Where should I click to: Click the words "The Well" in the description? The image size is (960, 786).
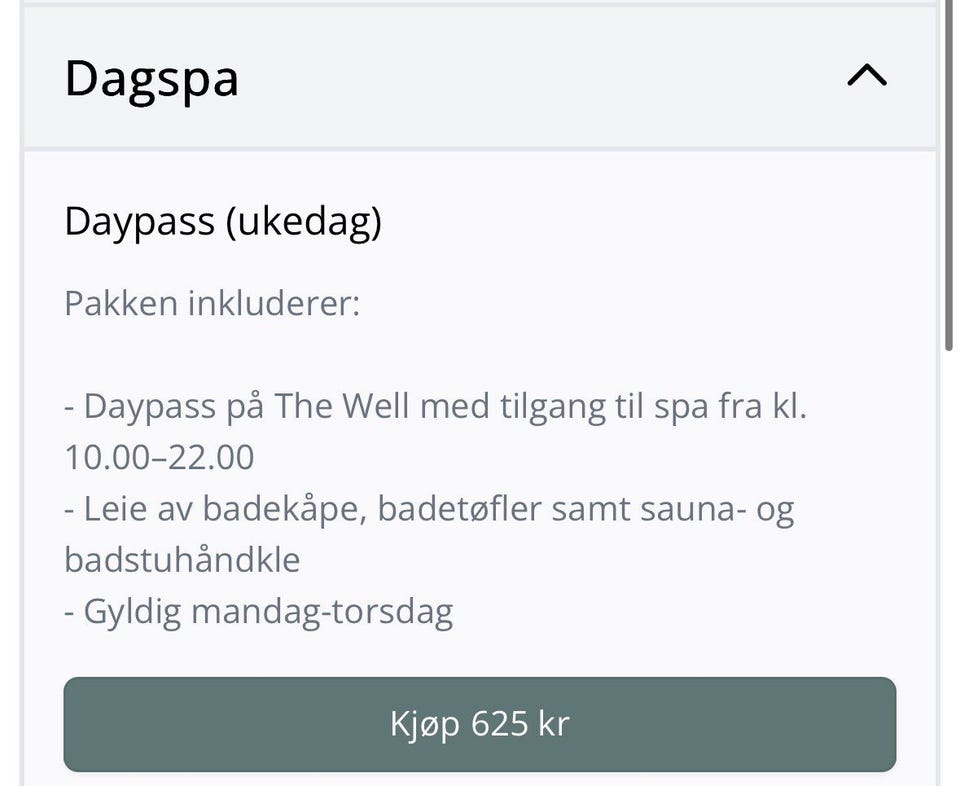point(340,406)
